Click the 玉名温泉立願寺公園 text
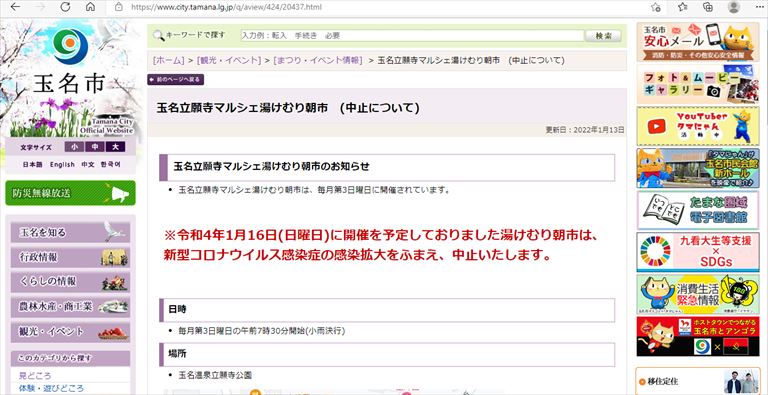The width and height of the screenshot is (768, 395). pyautogui.click(x=216, y=375)
